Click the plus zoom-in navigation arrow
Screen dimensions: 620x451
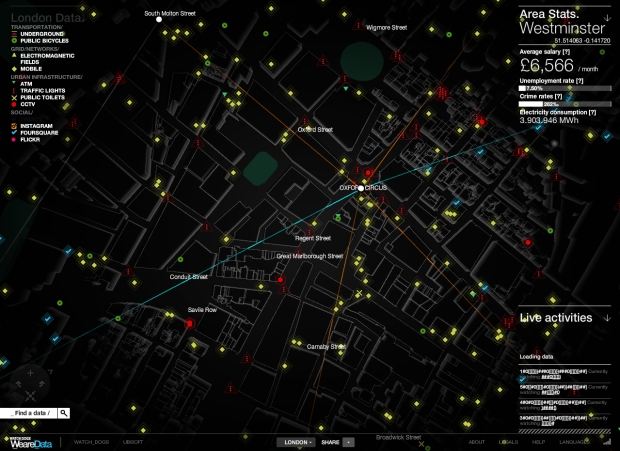[30, 373]
